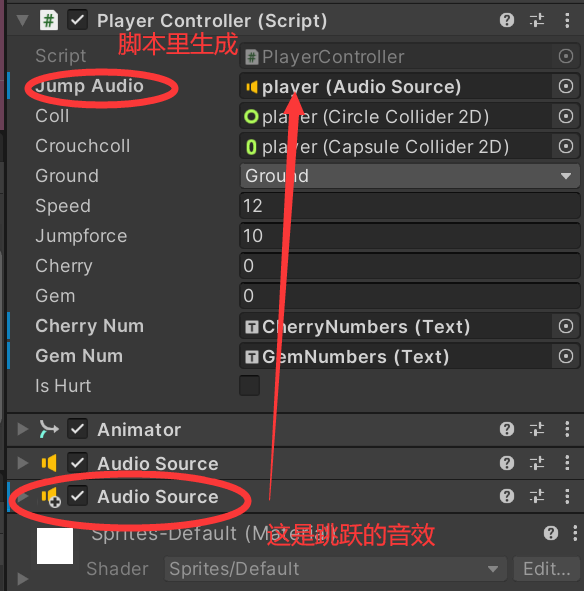This screenshot has width=584, height=591.
Task: Open the Ground layer mask dropdown
Action: pyautogui.click(x=410, y=176)
